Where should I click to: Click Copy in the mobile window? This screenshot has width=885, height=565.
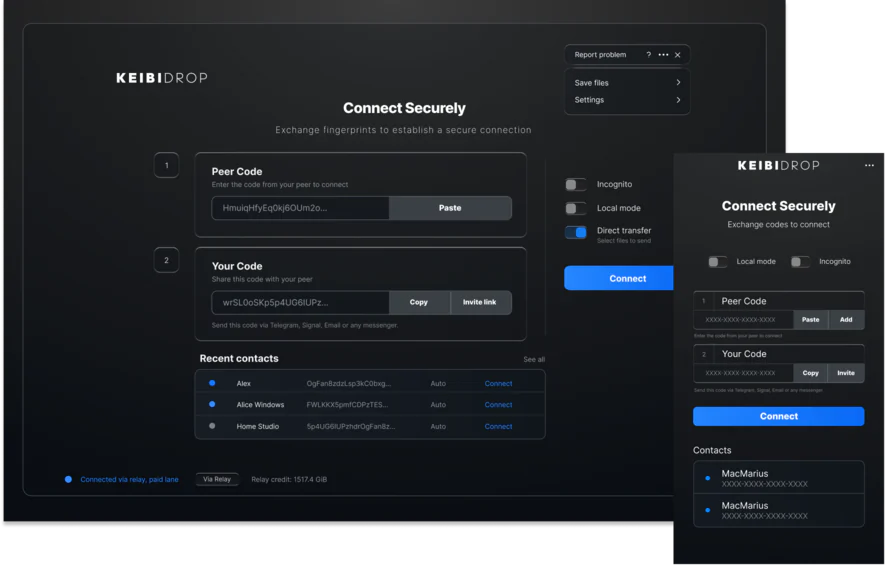coord(810,373)
